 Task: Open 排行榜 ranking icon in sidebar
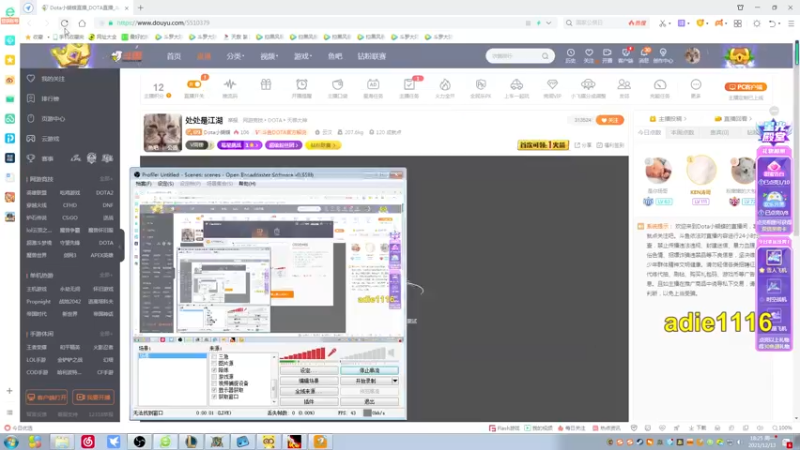[x=31, y=98]
